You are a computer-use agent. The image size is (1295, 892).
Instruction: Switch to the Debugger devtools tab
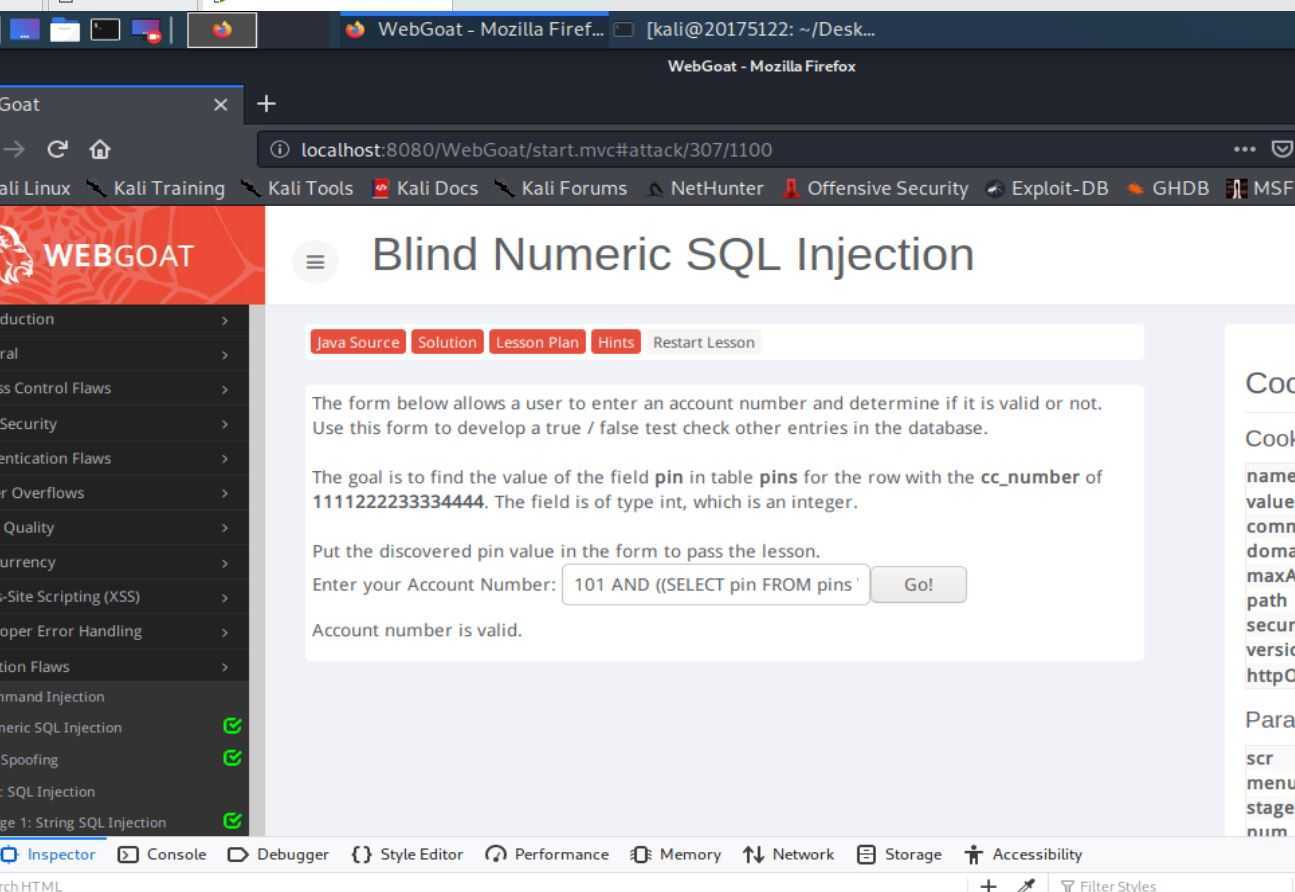point(278,854)
